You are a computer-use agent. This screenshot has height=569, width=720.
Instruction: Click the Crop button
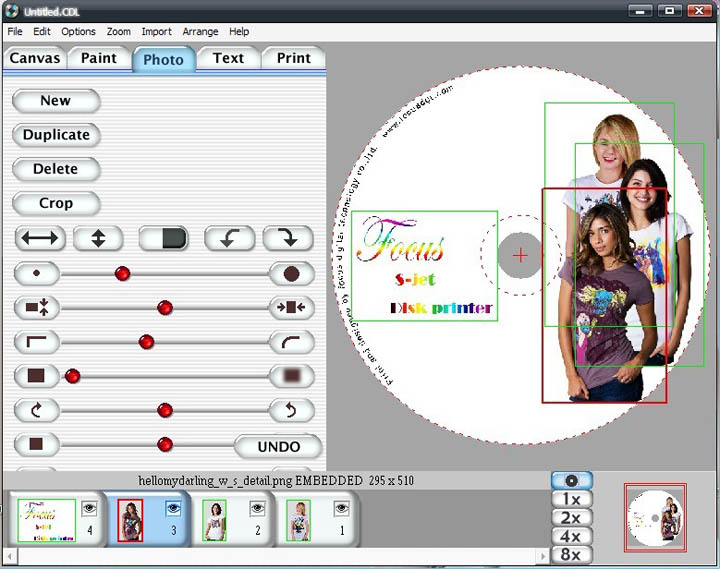56,203
